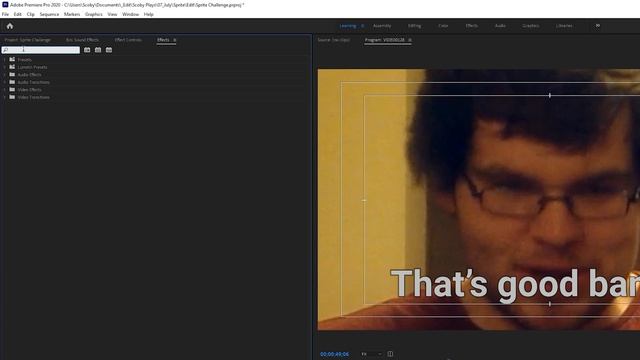Click the top handle of the text bounding box

click(x=550, y=95)
